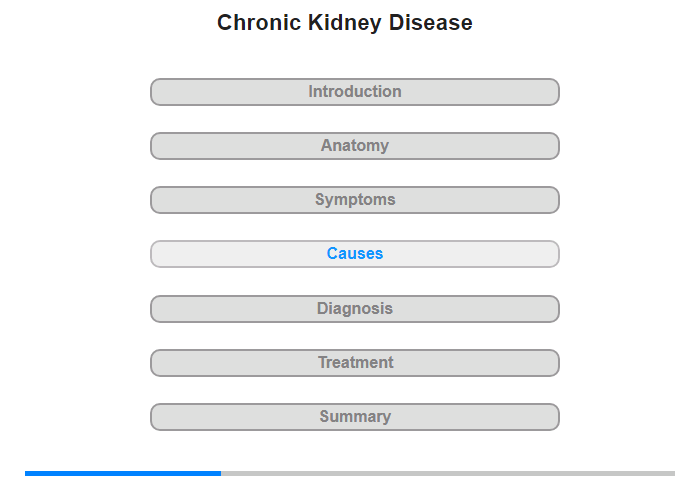Jump to the Treatment section
The height and width of the screenshot is (480, 700).
click(x=354, y=363)
